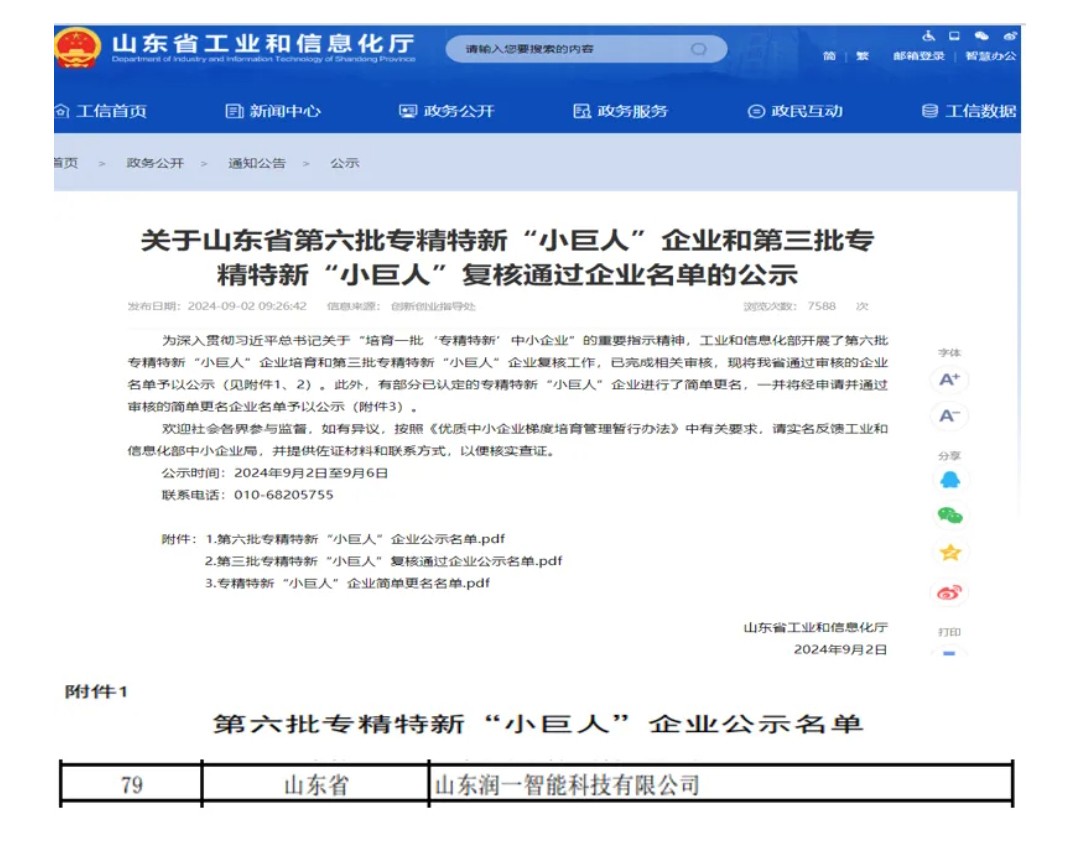1080x864 pixels.
Task: Click the view count 7588
Action: (822, 306)
